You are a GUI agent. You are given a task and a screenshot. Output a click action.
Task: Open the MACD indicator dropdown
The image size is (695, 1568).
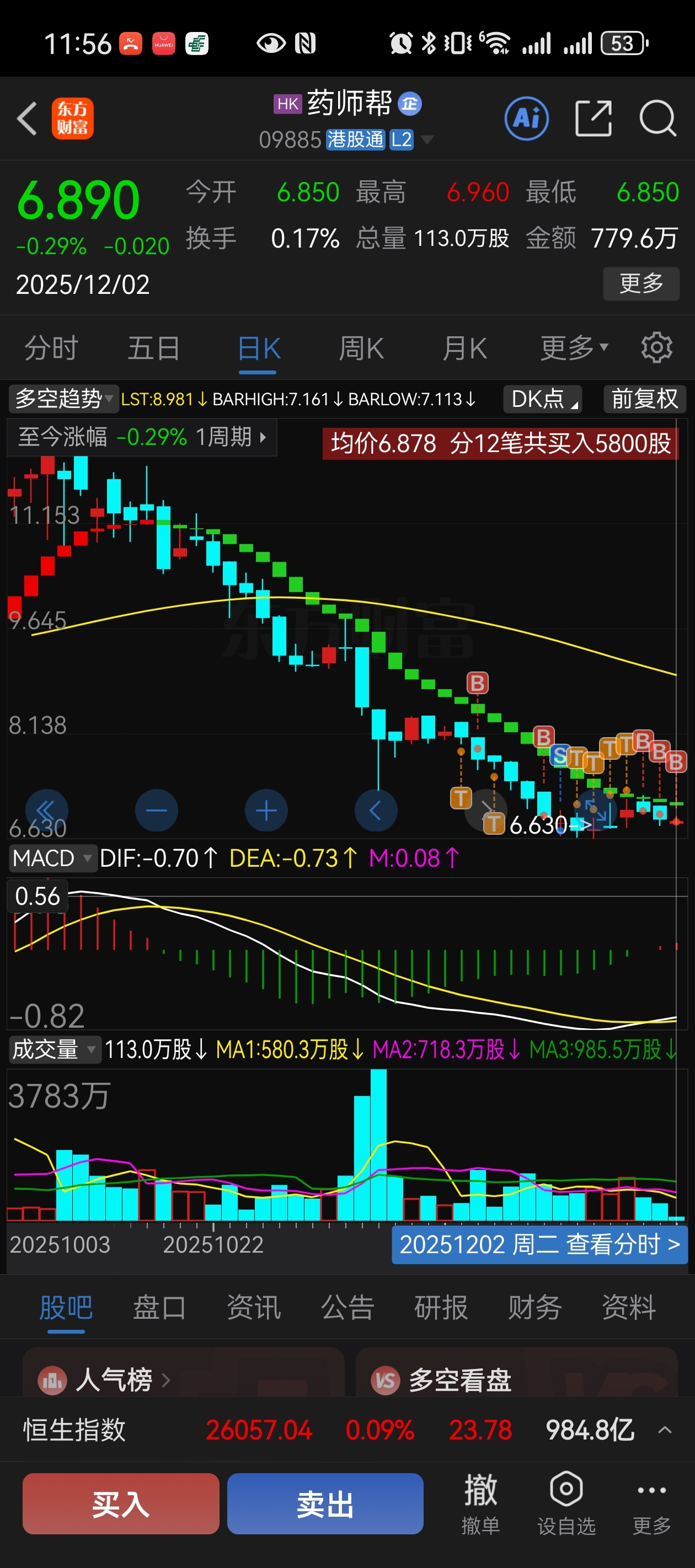52,858
